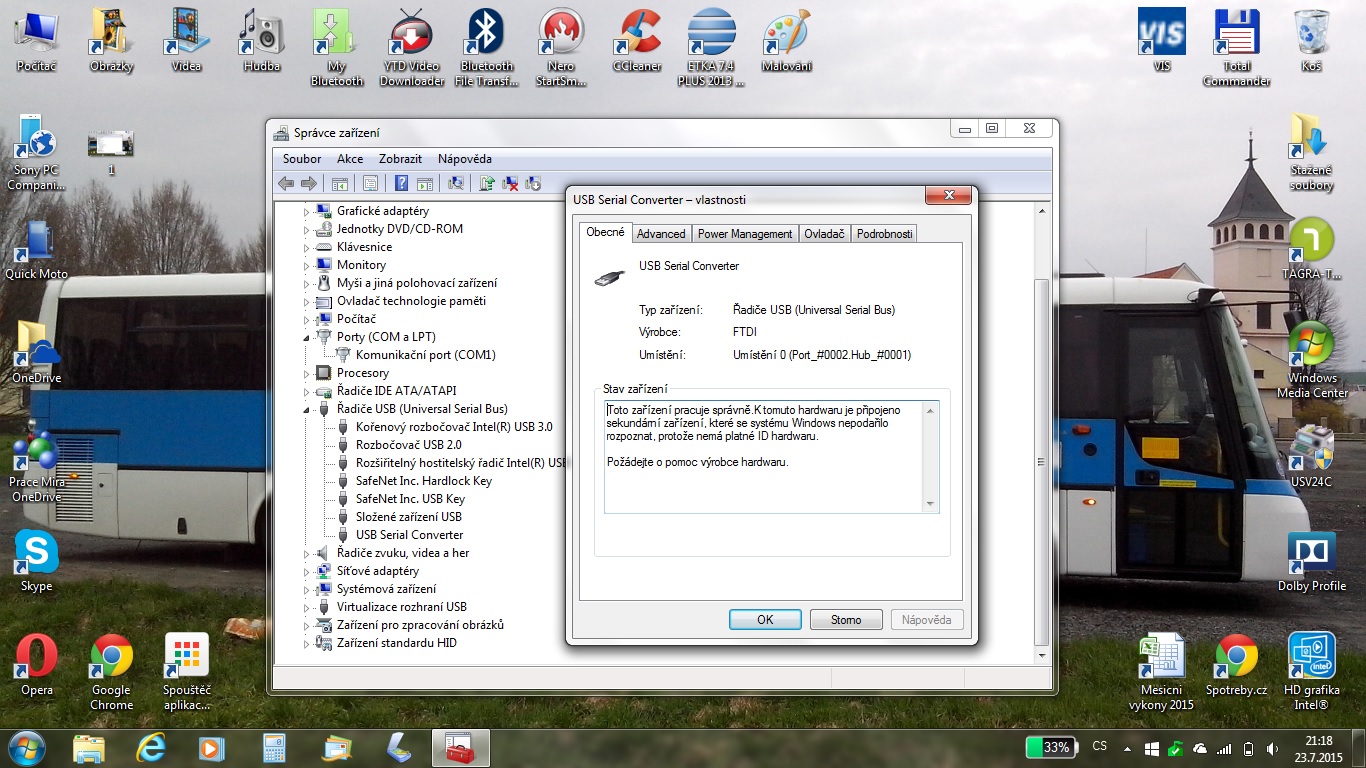The image size is (1366, 768).
Task: Switch to the Ovladač tab
Action: (x=825, y=234)
